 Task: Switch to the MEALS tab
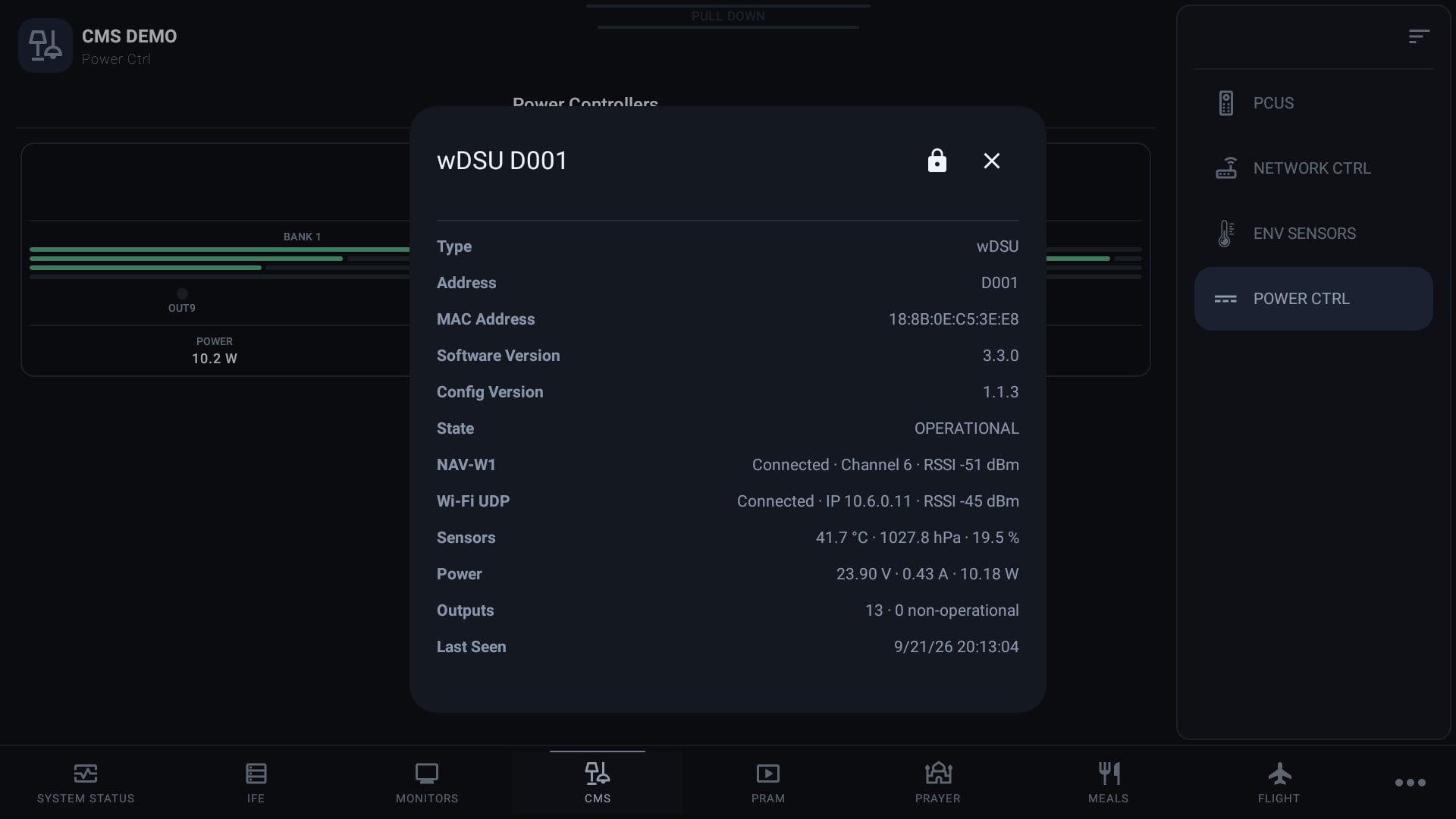point(1109,783)
